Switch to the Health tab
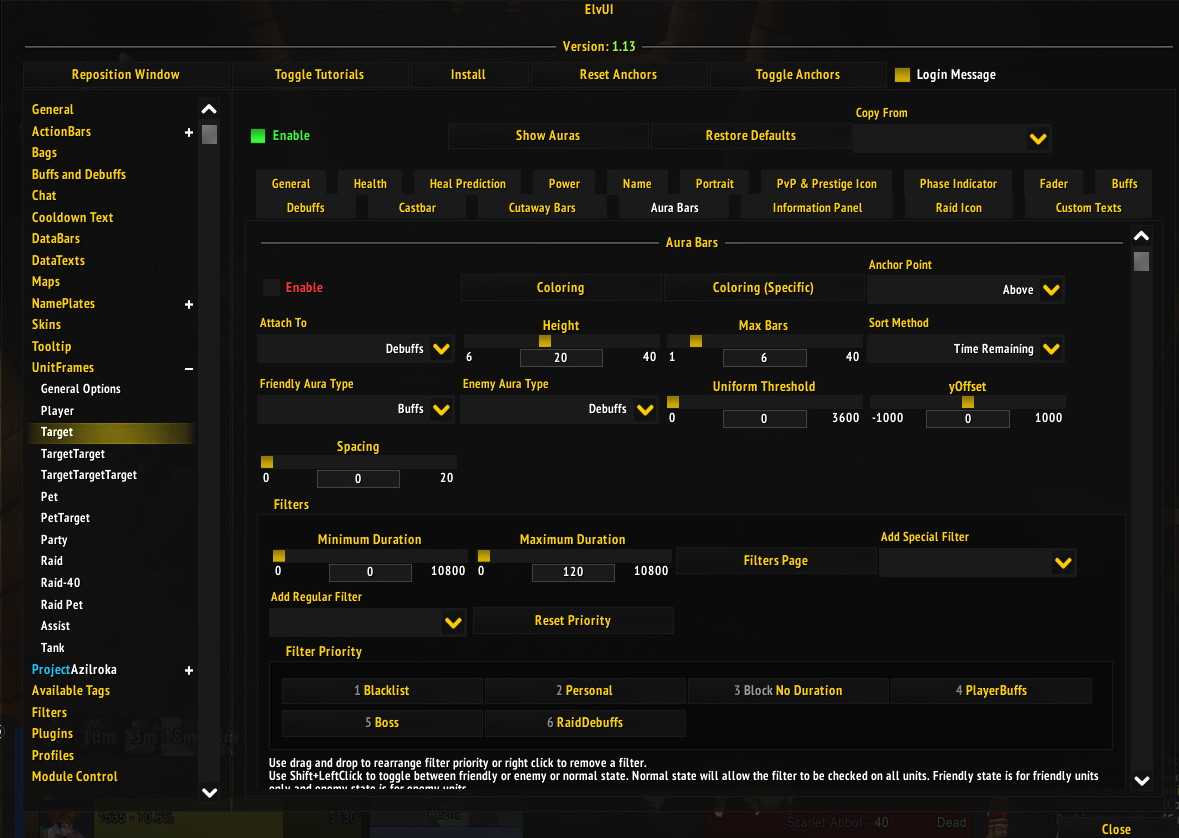 (x=370, y=184)
